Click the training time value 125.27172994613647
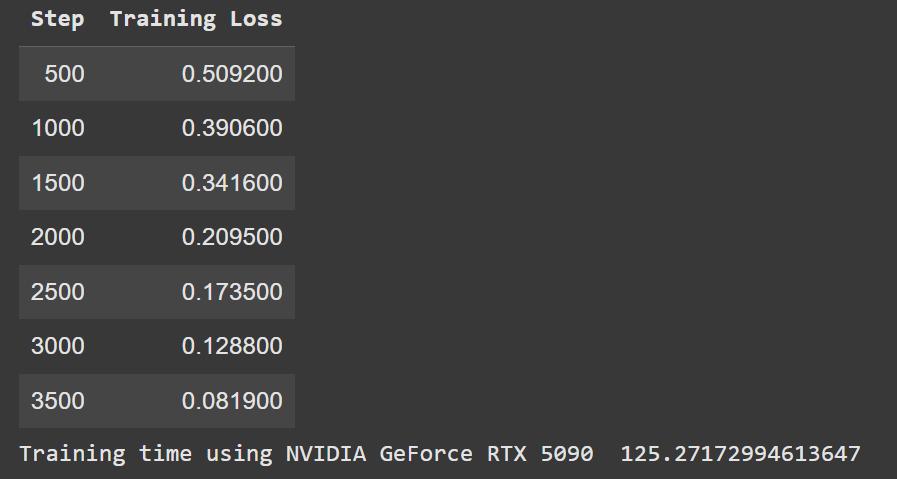897x479 pixels. point(740,454)
